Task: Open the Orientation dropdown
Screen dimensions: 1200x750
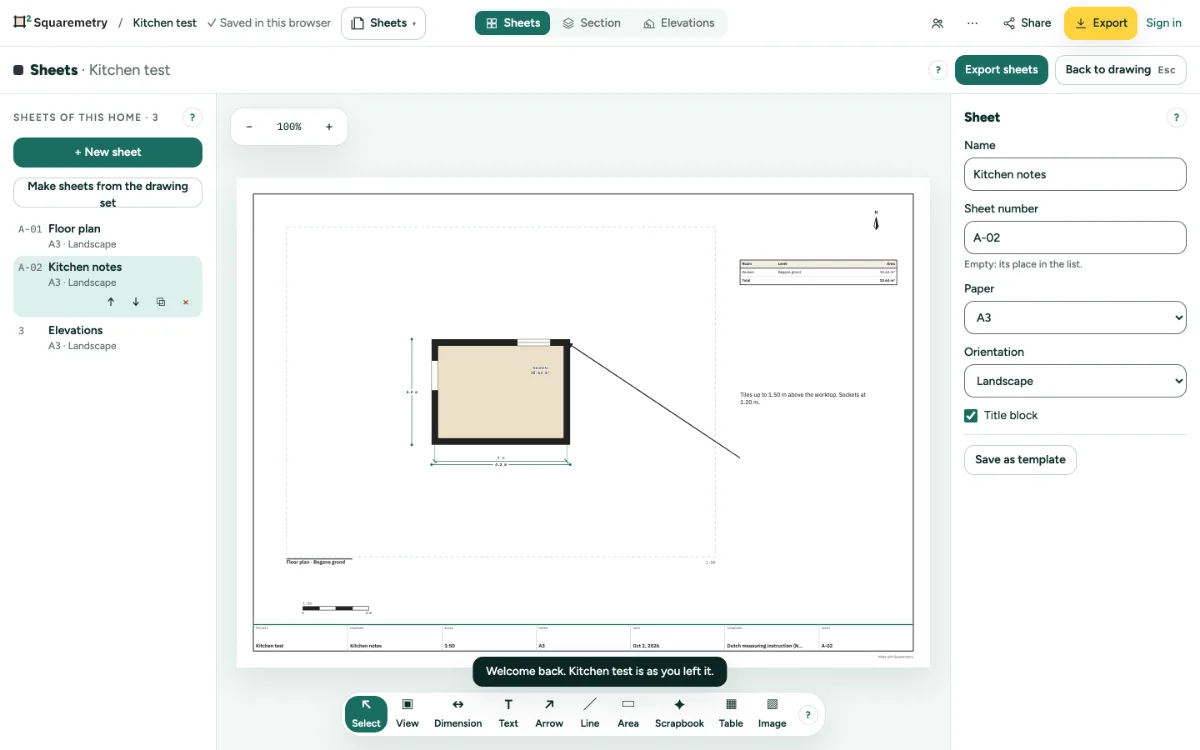Action: (1075, 381)
